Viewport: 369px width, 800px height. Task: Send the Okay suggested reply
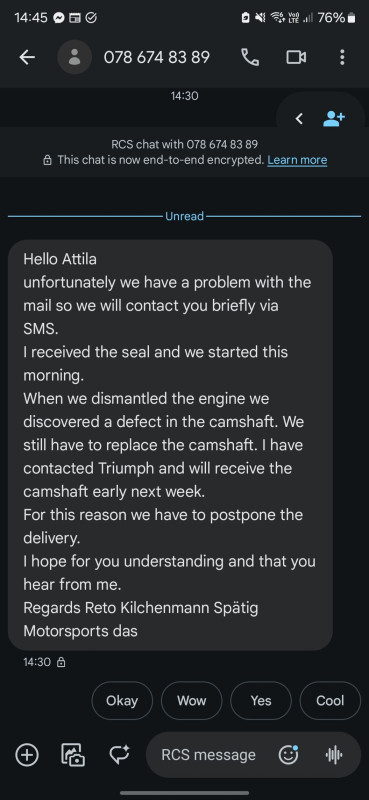click(x=122, y=701)
